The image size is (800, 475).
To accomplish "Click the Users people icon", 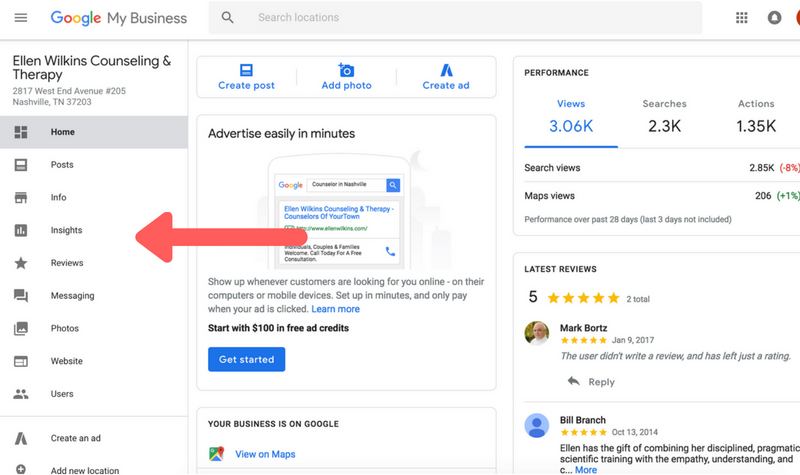I will pos(21,394).
